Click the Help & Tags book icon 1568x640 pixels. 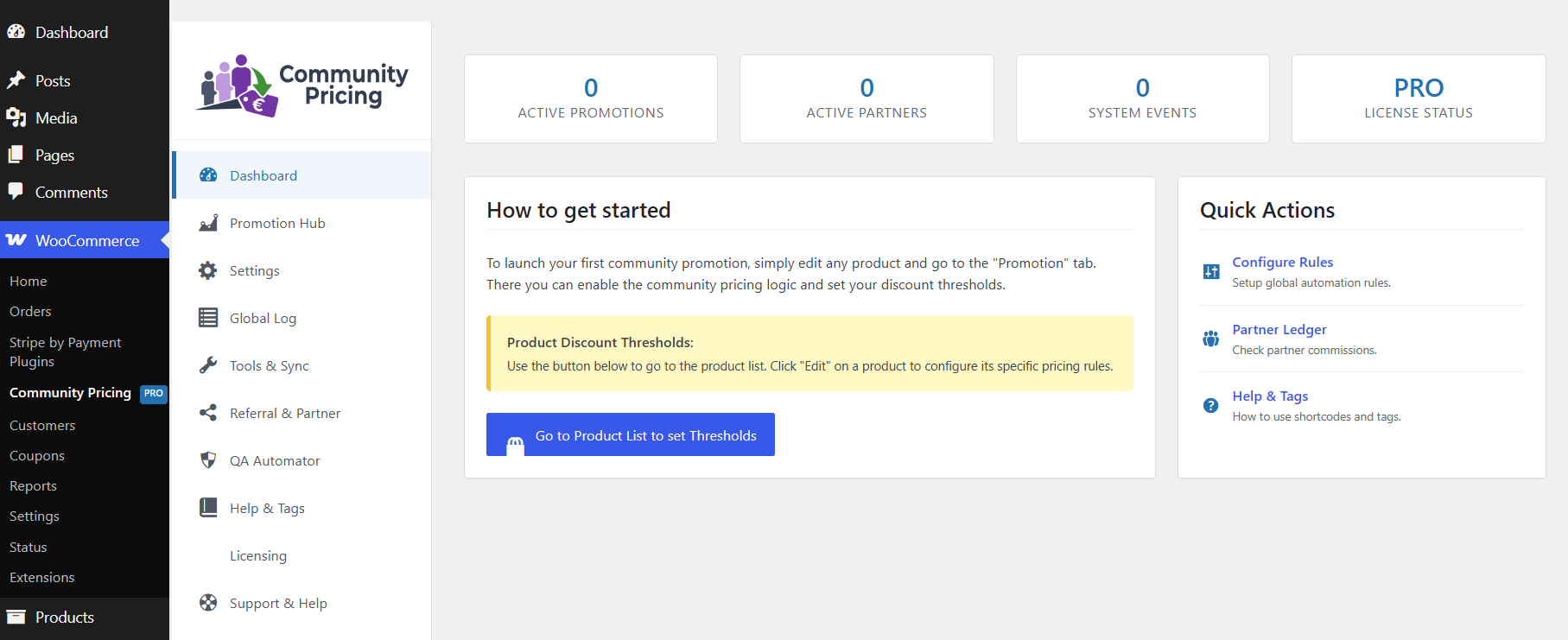pyautogui.click(x=208, y=508)
